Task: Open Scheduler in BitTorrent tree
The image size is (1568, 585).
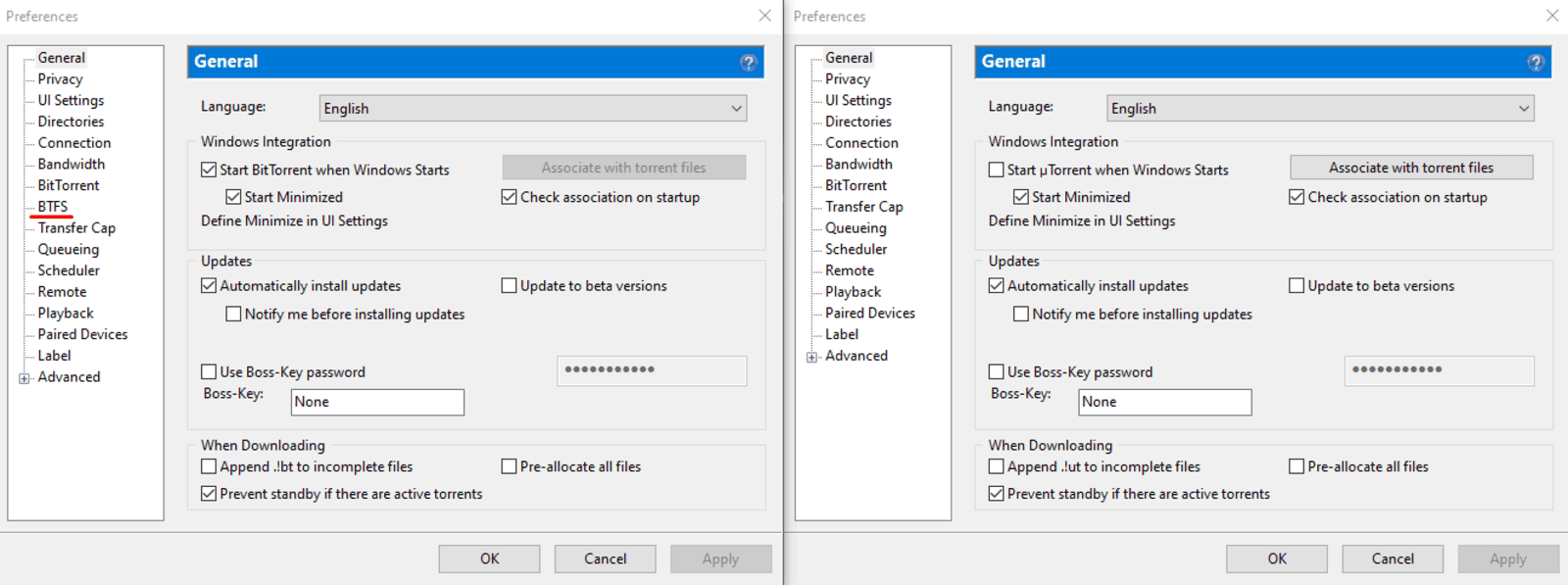Action: (x=69, y=270)
